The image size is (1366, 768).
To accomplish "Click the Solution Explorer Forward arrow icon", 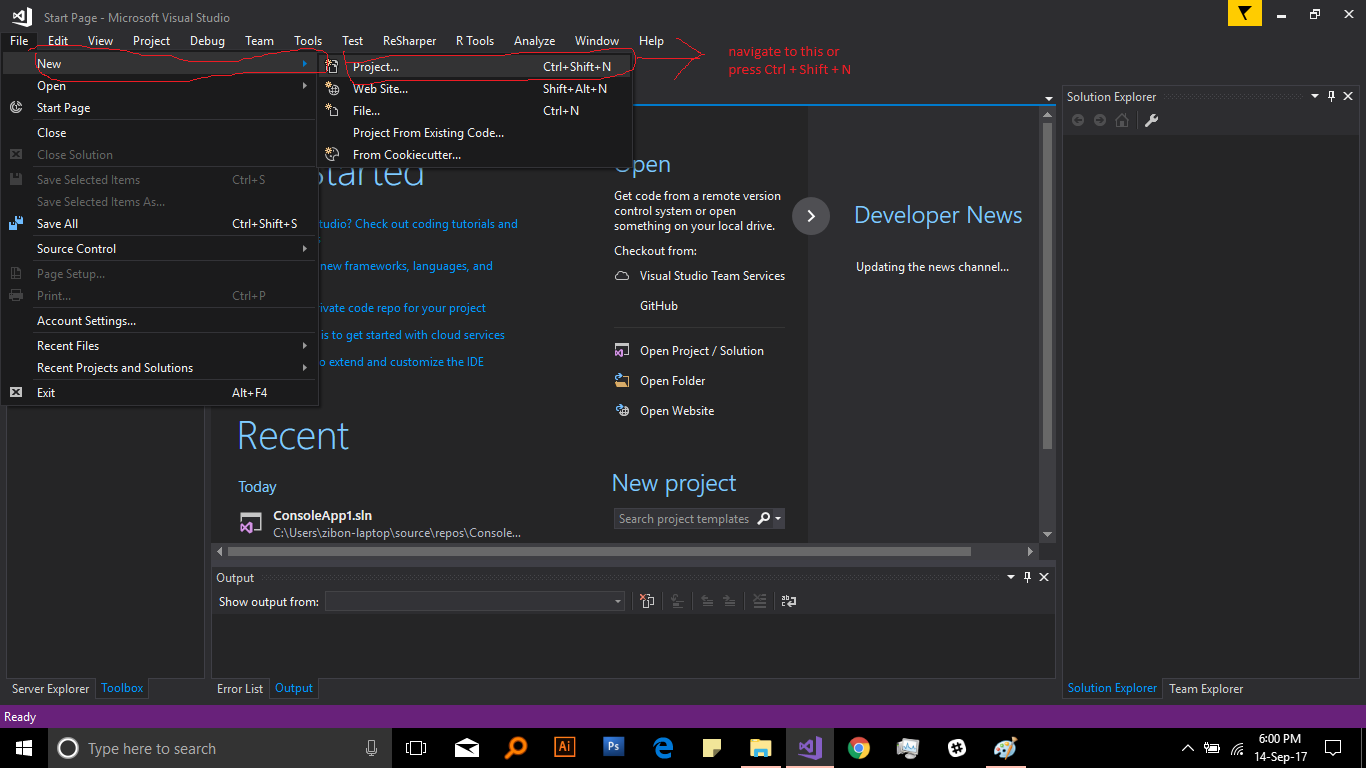I will click(x=1100, y=120).
